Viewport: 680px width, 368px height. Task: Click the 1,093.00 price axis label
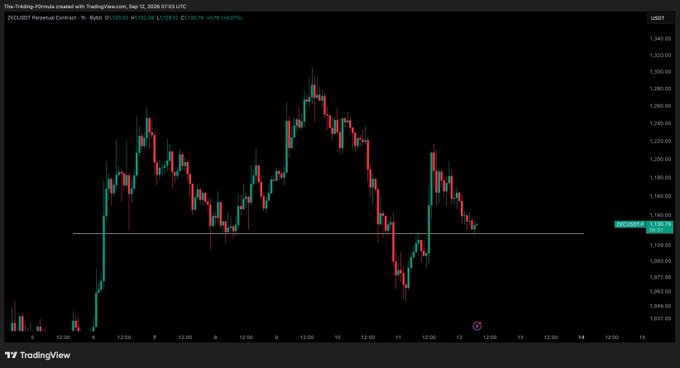[x=660, y=261]
